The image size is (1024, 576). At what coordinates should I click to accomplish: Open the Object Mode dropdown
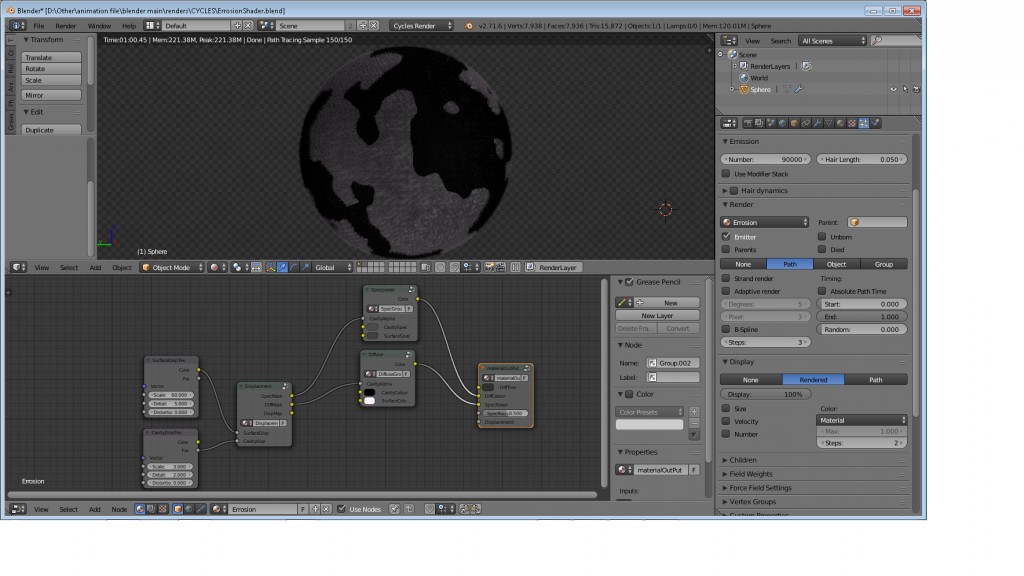(x=172, y=268)
